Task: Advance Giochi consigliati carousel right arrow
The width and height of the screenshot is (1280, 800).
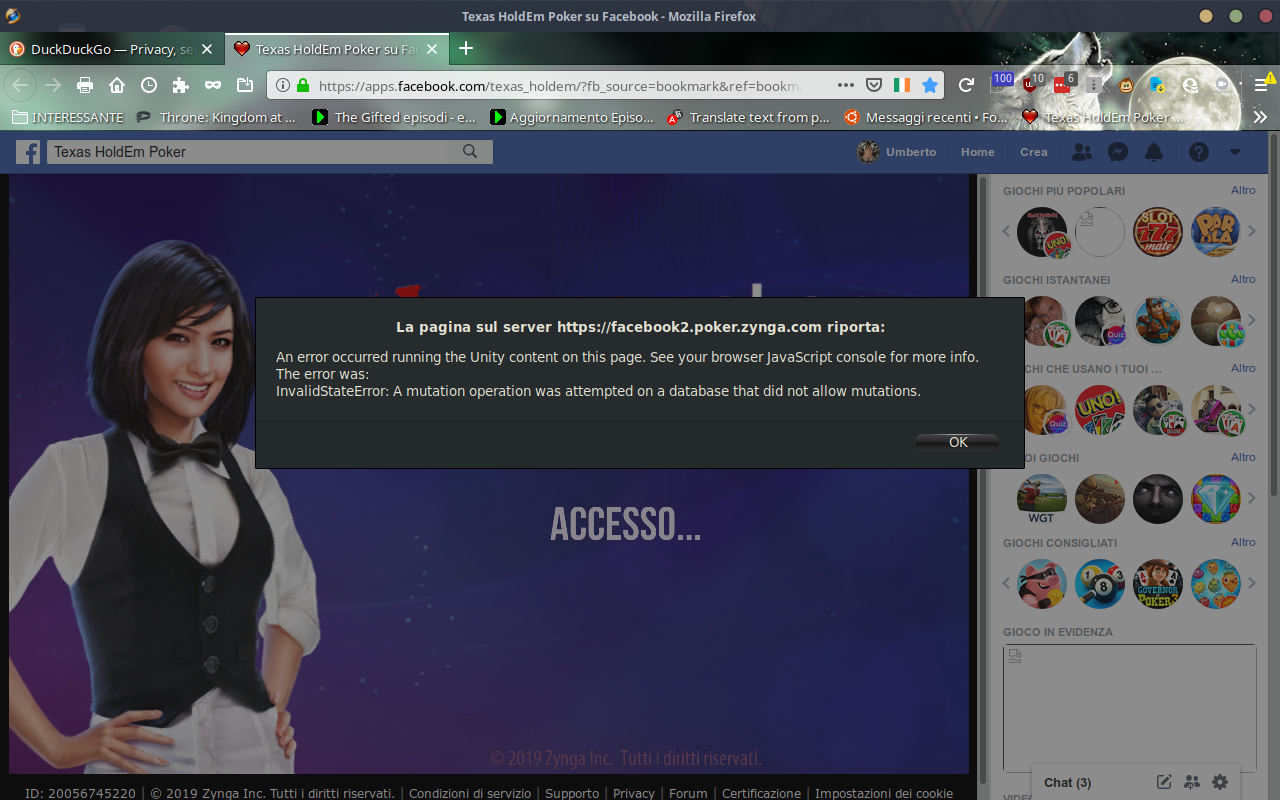Action: (1252, 583)
